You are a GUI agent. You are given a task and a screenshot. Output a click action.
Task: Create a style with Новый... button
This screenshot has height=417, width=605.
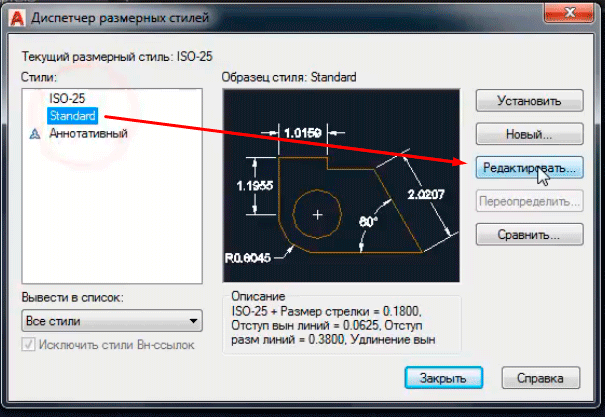529,134
